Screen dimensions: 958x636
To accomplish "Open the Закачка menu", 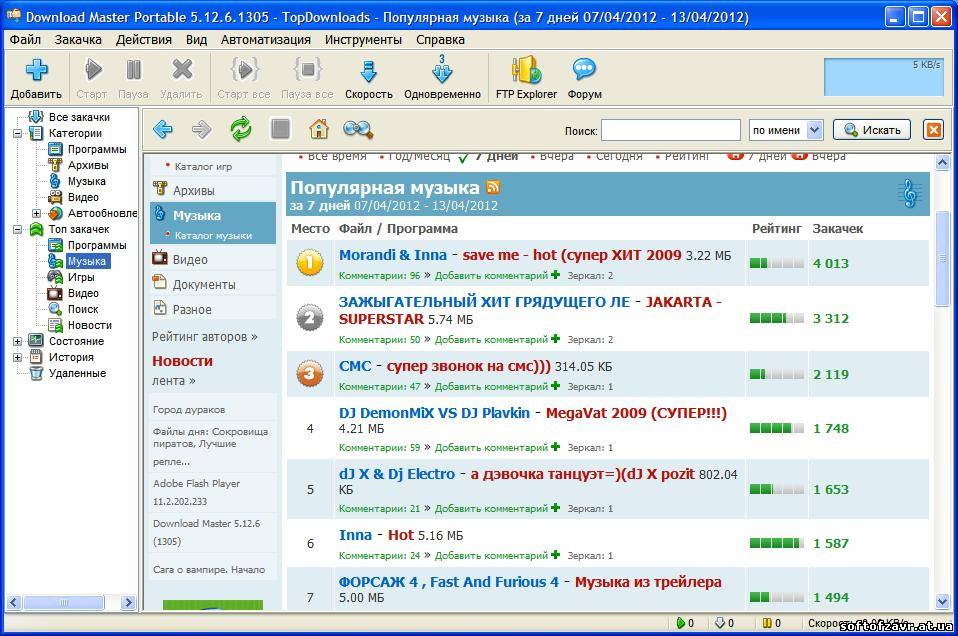I will tap(78, 40).
